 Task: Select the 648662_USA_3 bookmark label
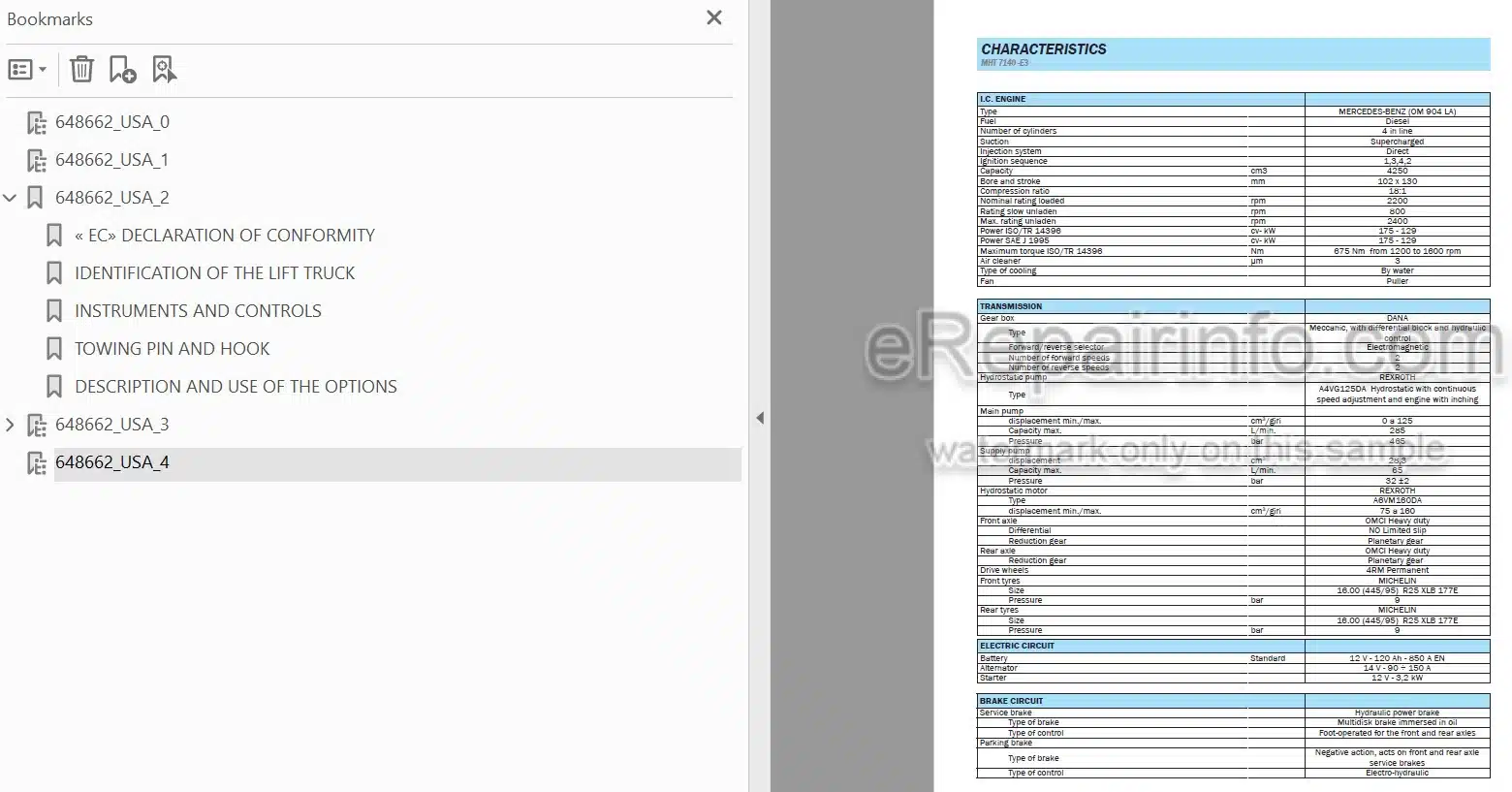[112, 425]
